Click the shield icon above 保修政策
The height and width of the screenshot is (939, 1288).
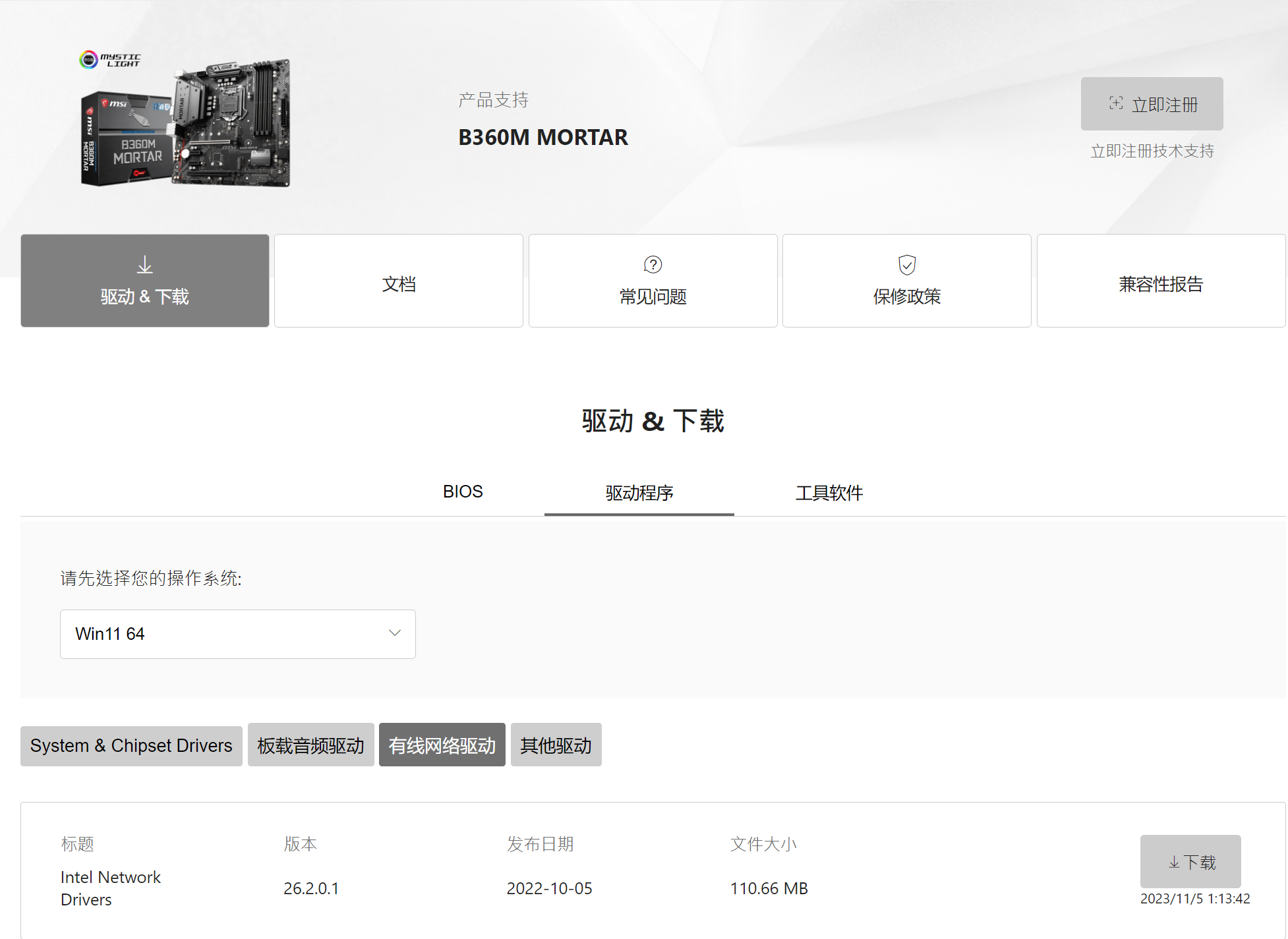coord(907,265)
